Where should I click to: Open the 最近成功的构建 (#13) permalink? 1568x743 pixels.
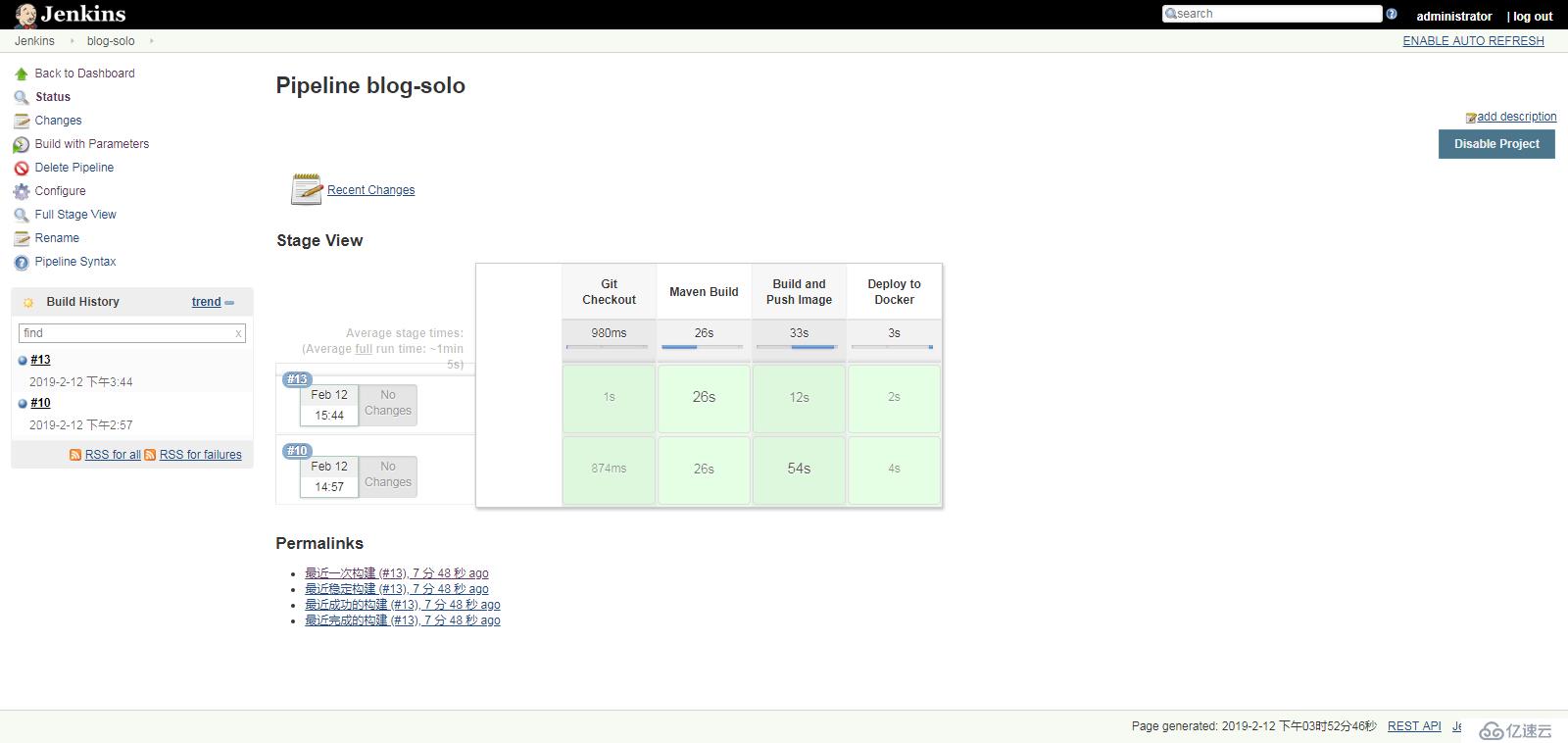(x=402, y=605)
